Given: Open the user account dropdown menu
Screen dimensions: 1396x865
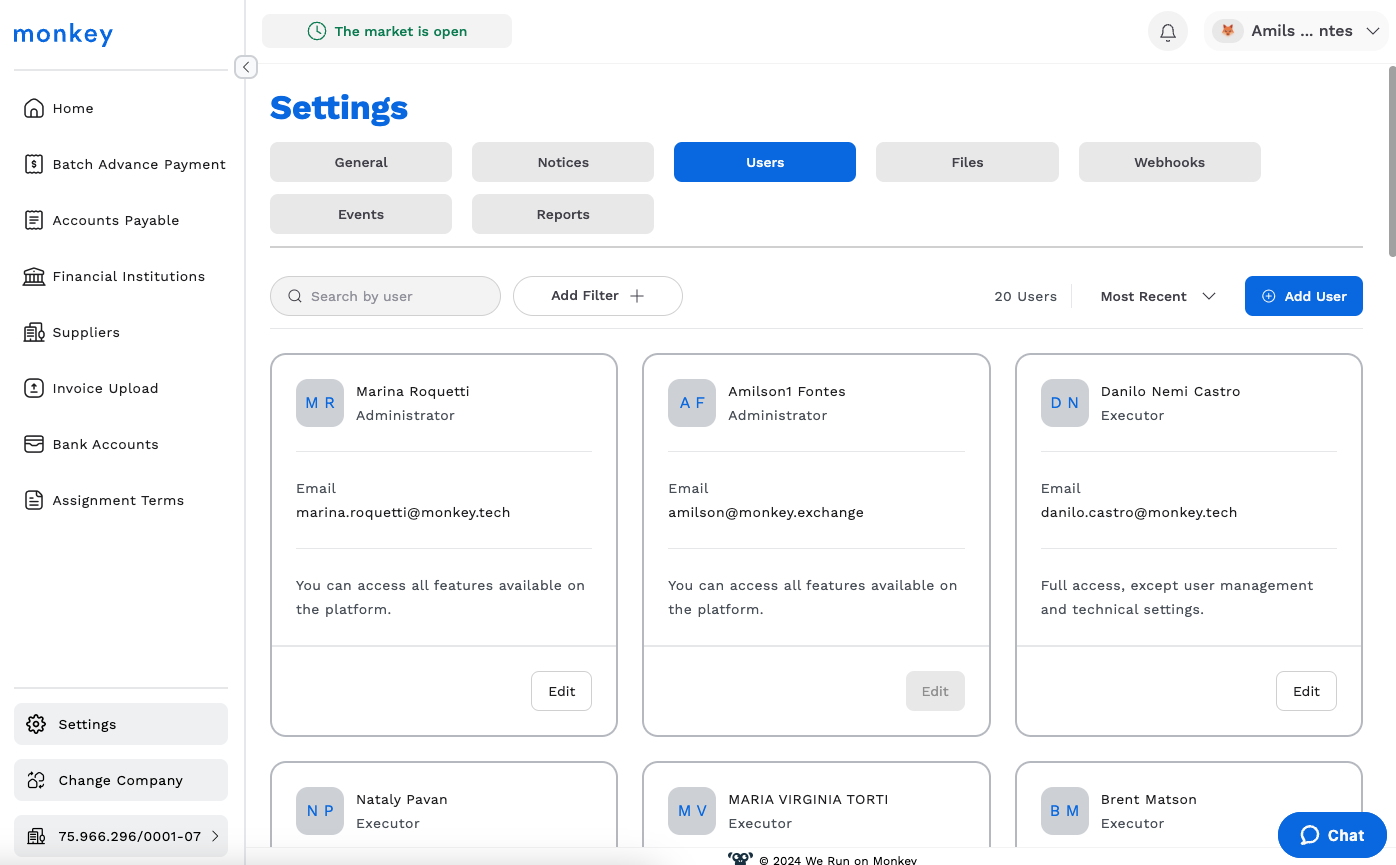Looking at the screenshot, I should [x=1297, y=31].
